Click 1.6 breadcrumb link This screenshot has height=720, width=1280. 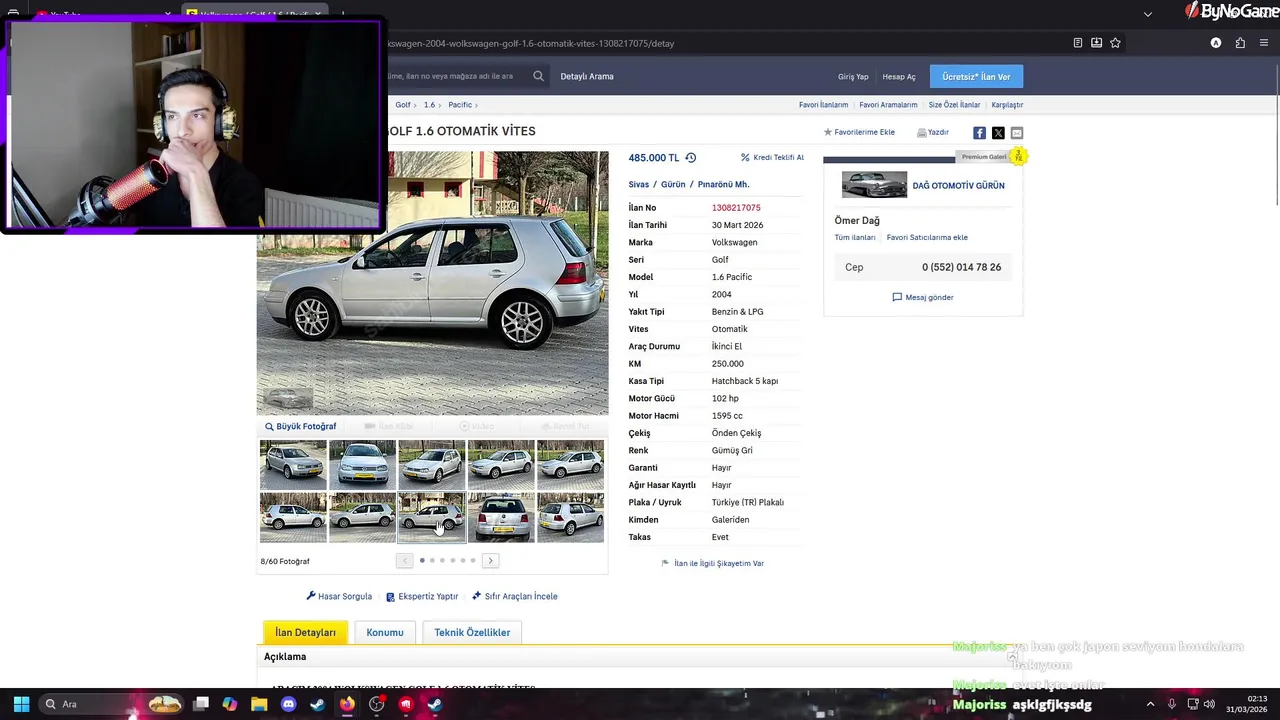tap(429, 105)
